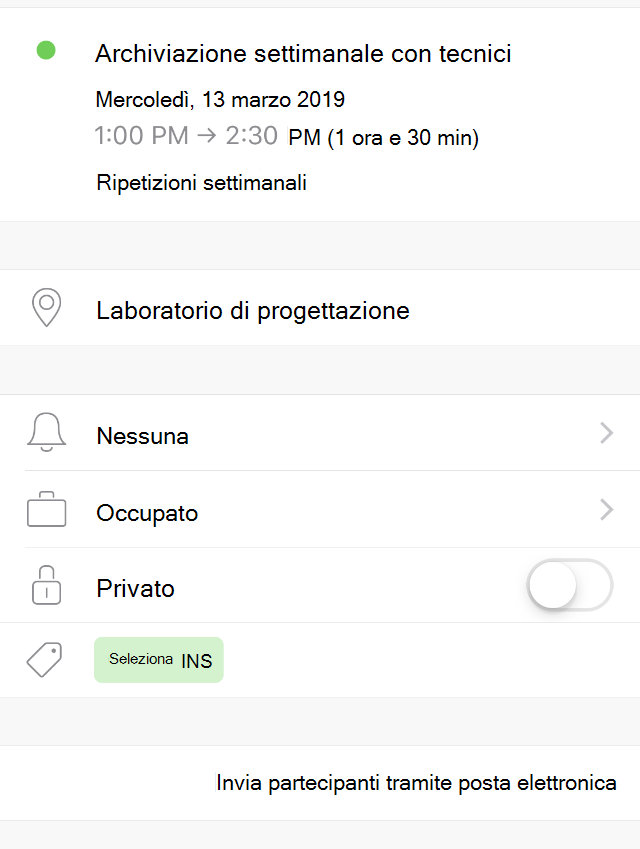Open Ripetizioni settimanali recurrence setting
The image size is (640, 849).
201,183
